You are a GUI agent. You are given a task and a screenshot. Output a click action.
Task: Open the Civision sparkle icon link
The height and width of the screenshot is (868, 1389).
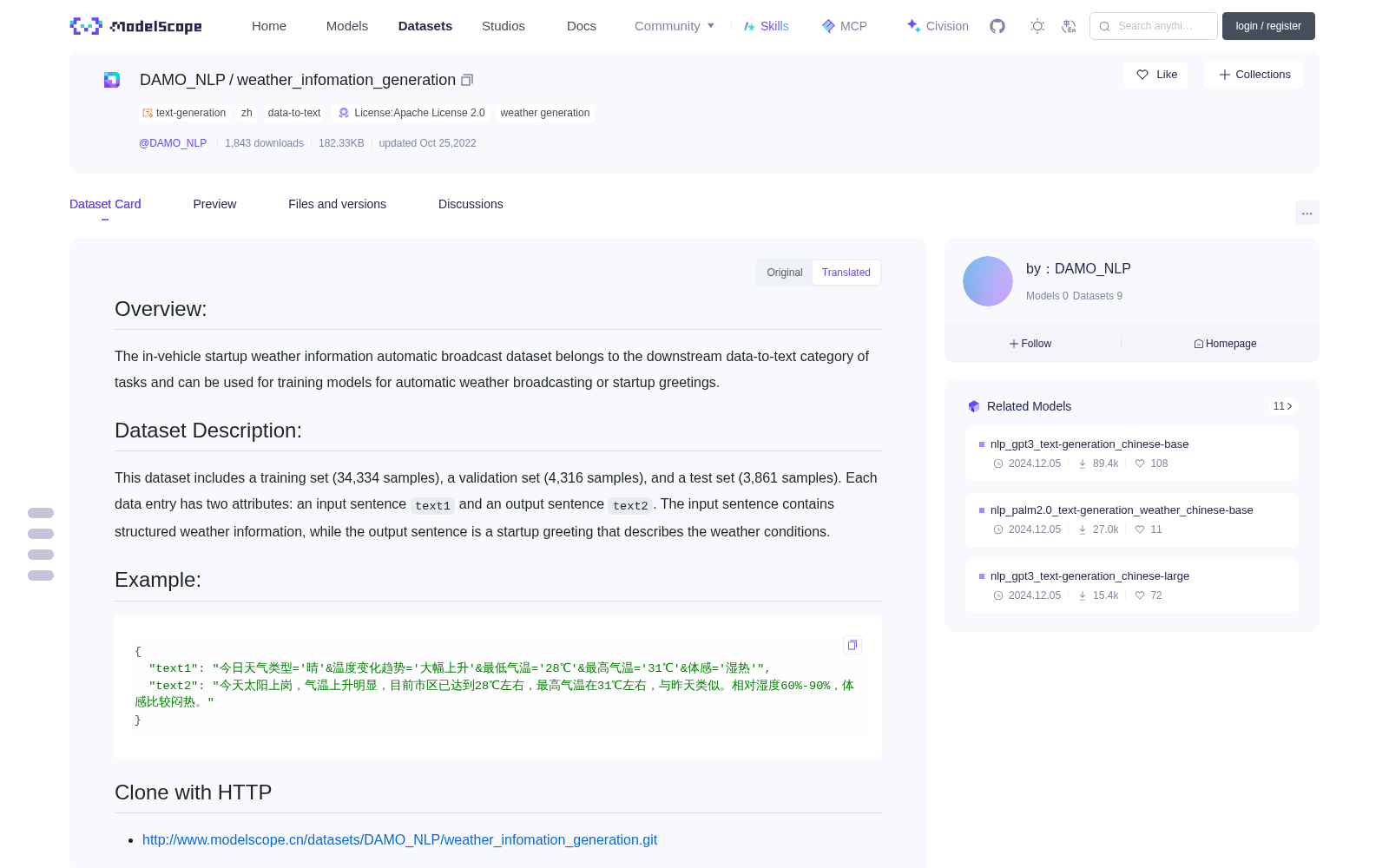[913, 26]
